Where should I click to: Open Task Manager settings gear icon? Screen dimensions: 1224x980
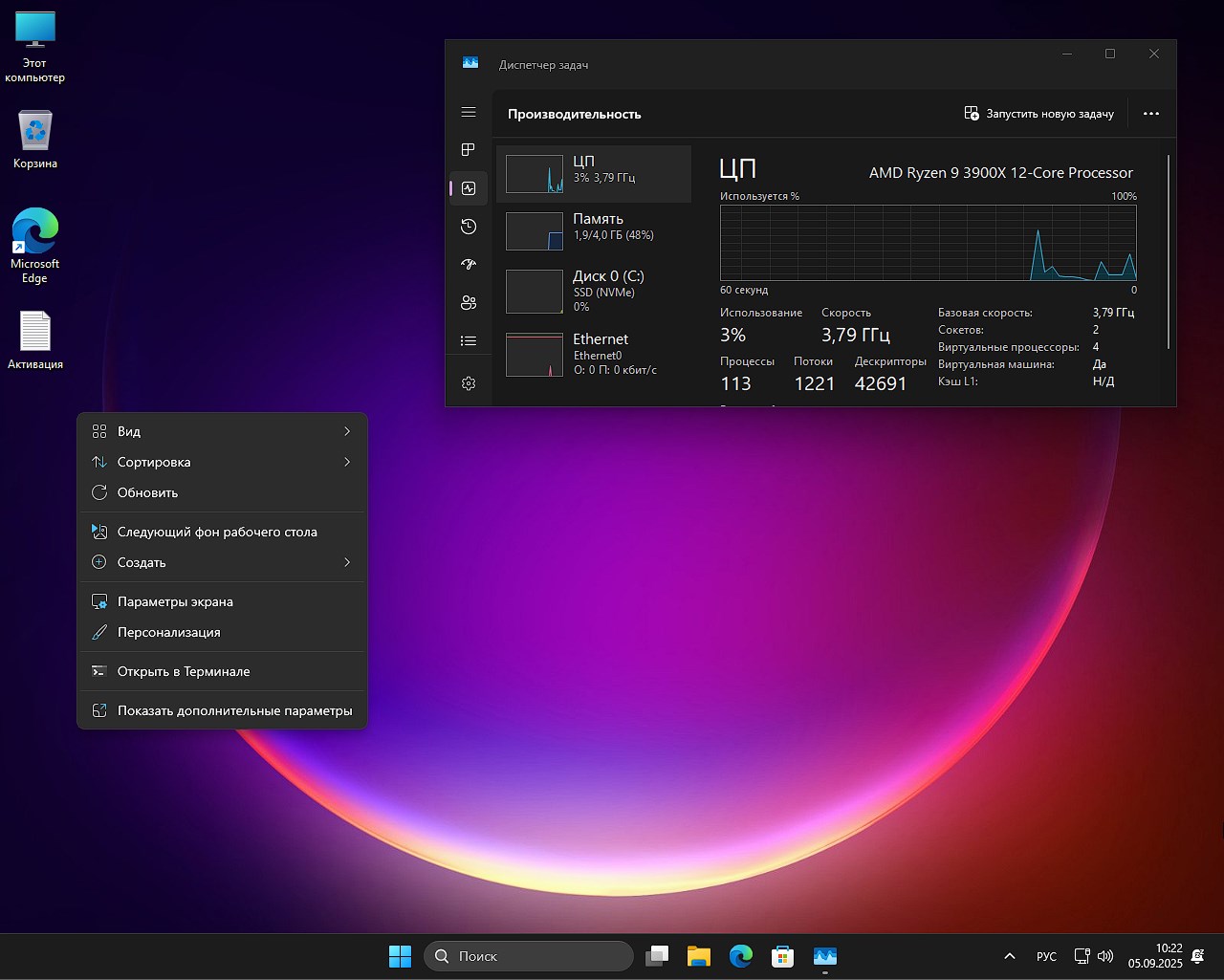point(469,383)
